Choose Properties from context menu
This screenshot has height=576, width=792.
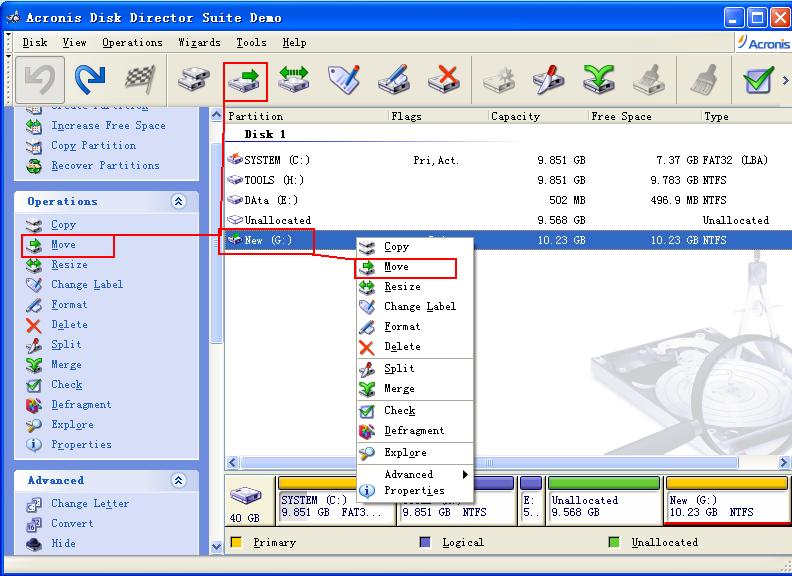(x=415, y=491)
